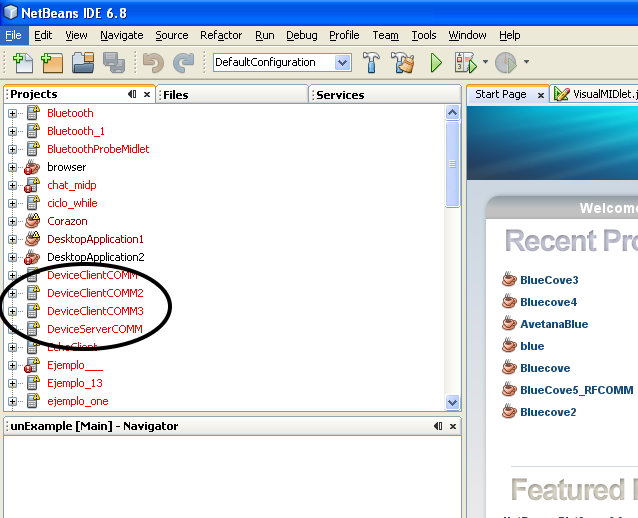Close the Start Page tab

(541, 95)
